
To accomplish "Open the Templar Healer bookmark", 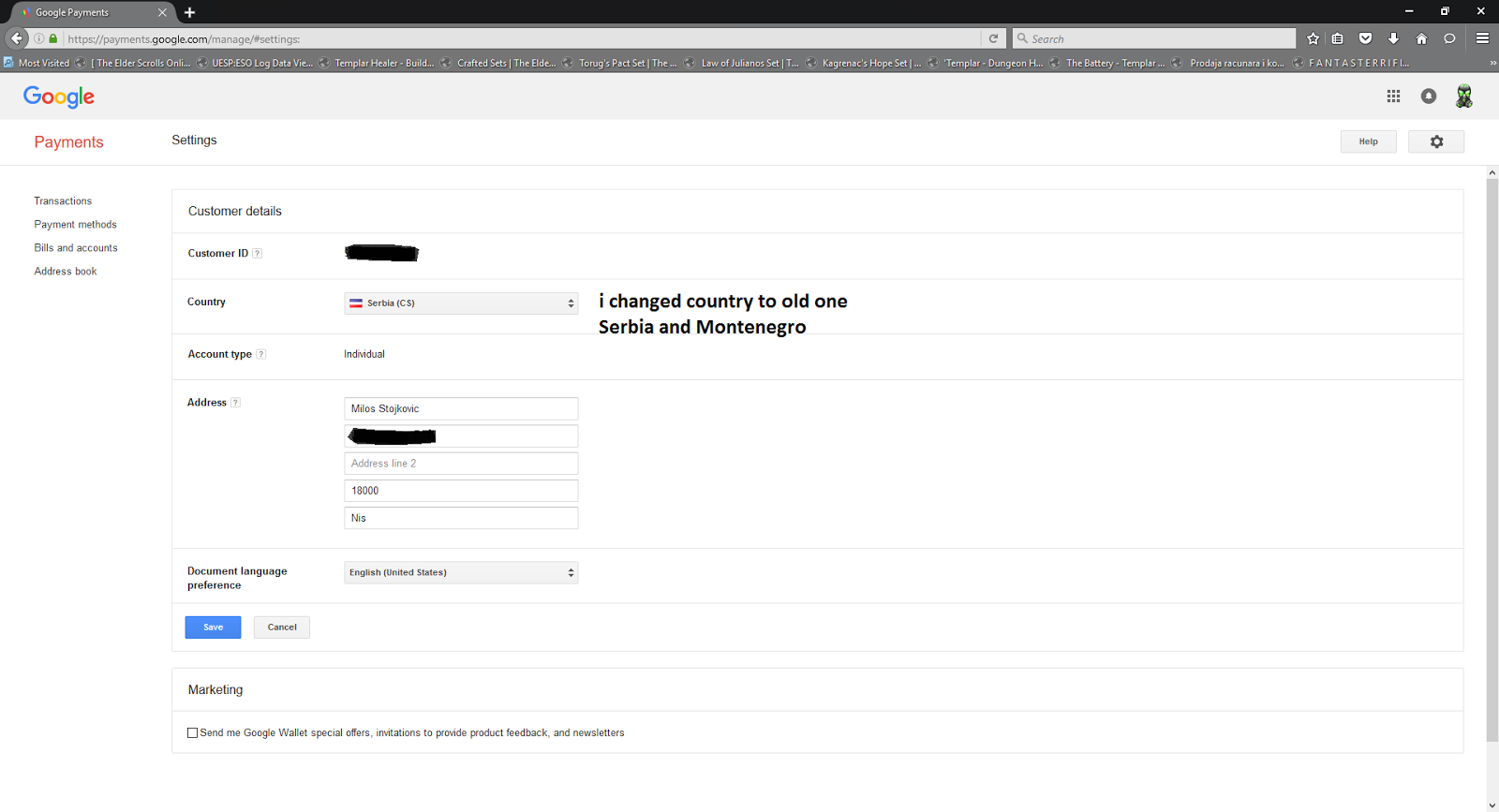I will pos(377,63).
